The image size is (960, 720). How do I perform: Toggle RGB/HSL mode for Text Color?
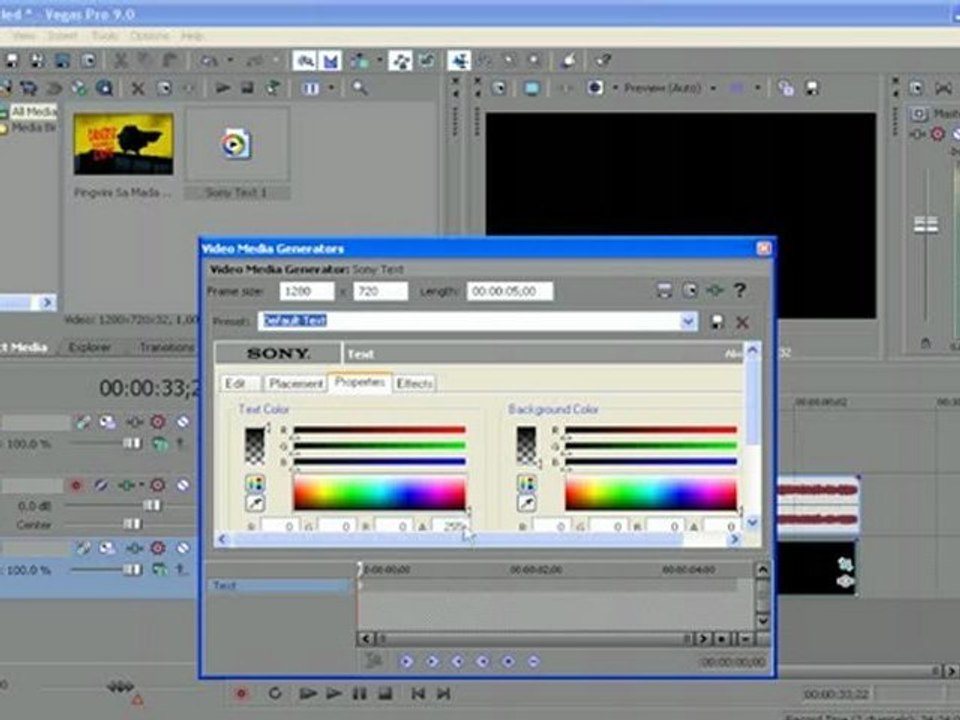click(255, 484)
